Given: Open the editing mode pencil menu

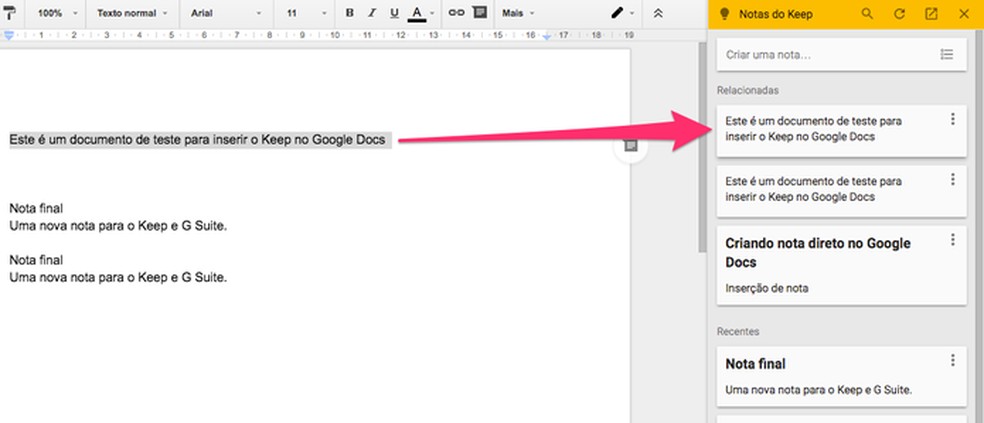Looking at the screenshot, I should point(623,13).
